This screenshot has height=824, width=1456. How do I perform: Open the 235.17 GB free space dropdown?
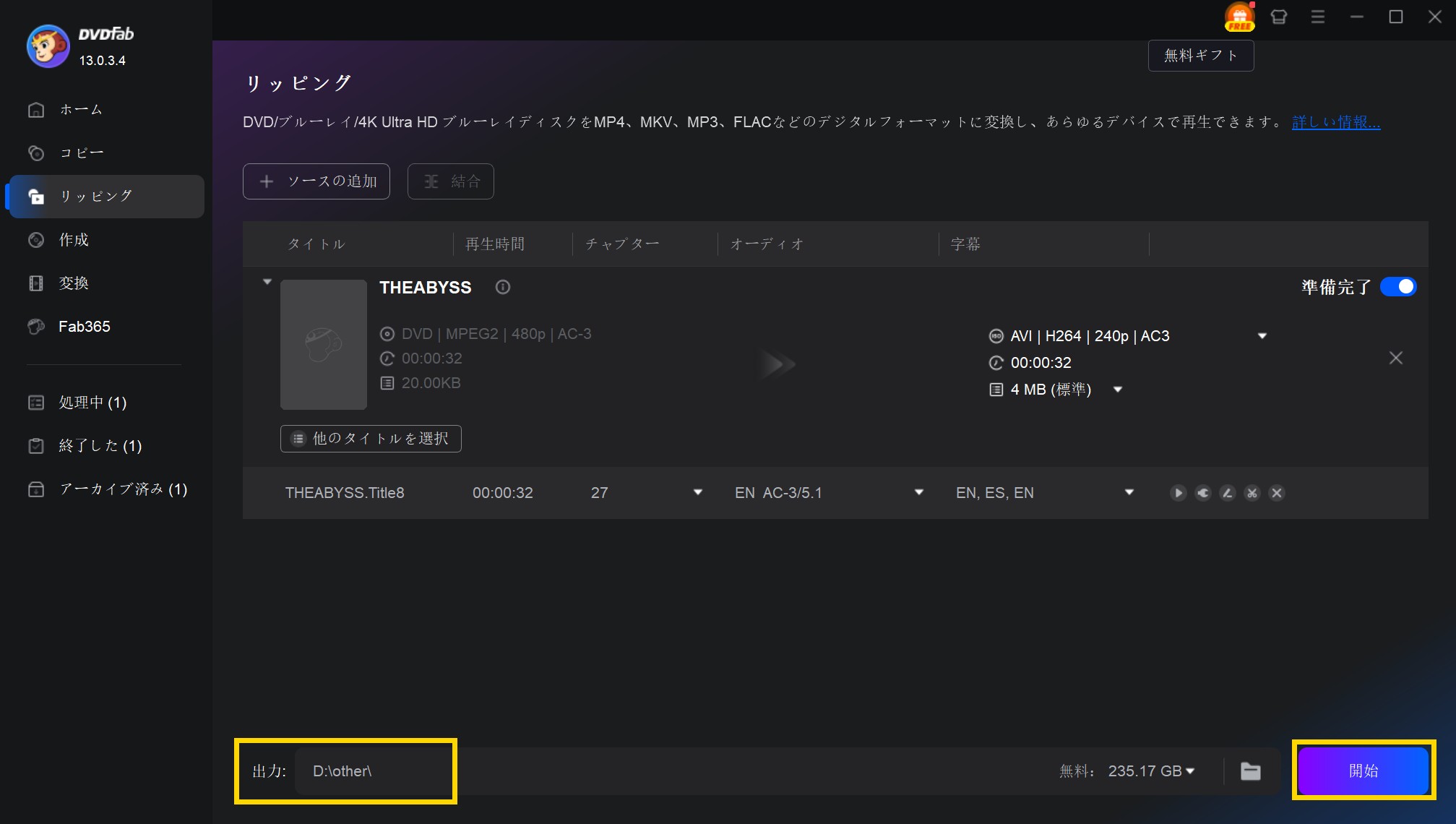1190,771
